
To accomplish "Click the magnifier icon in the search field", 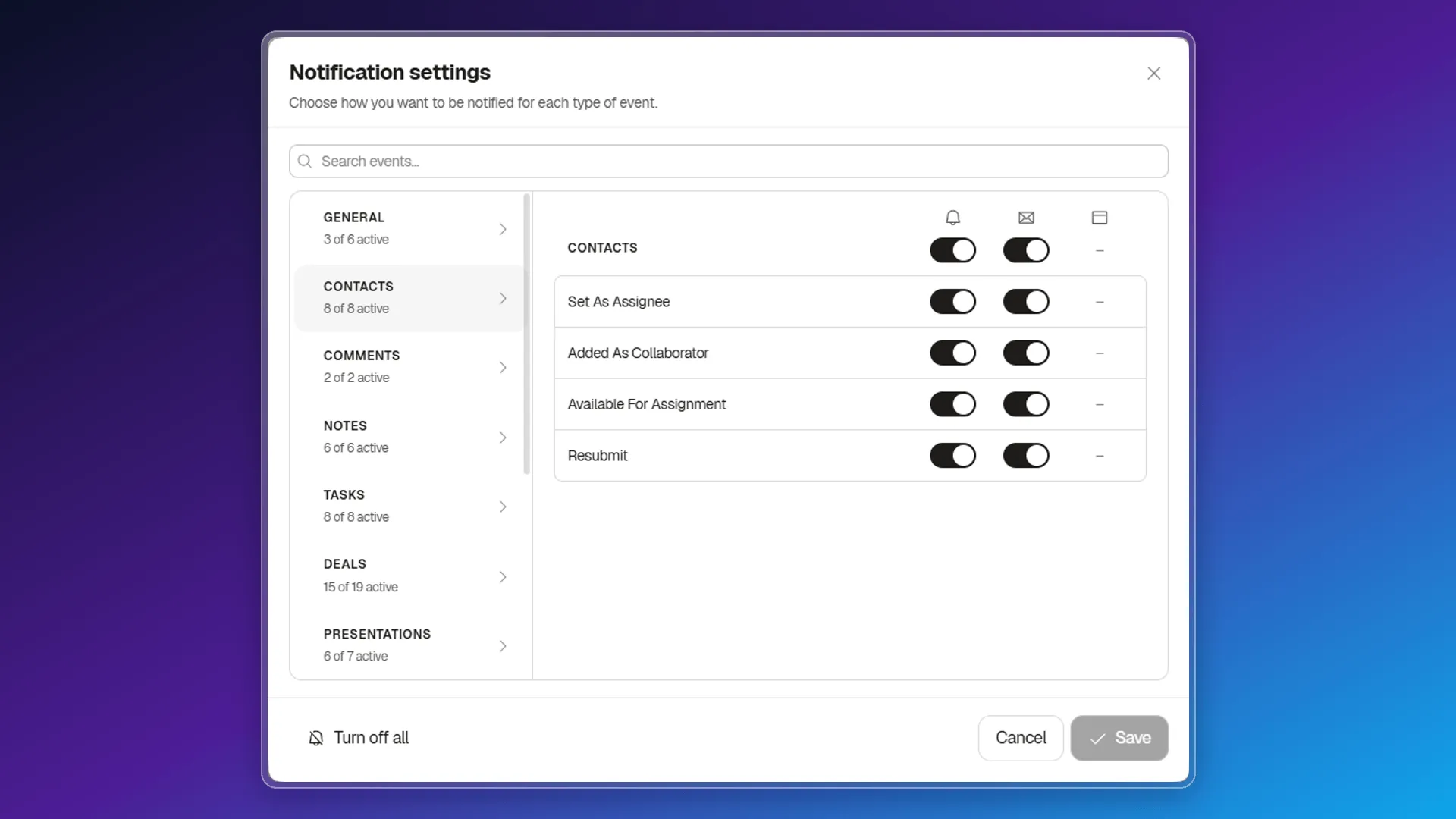I will (305, 161).
